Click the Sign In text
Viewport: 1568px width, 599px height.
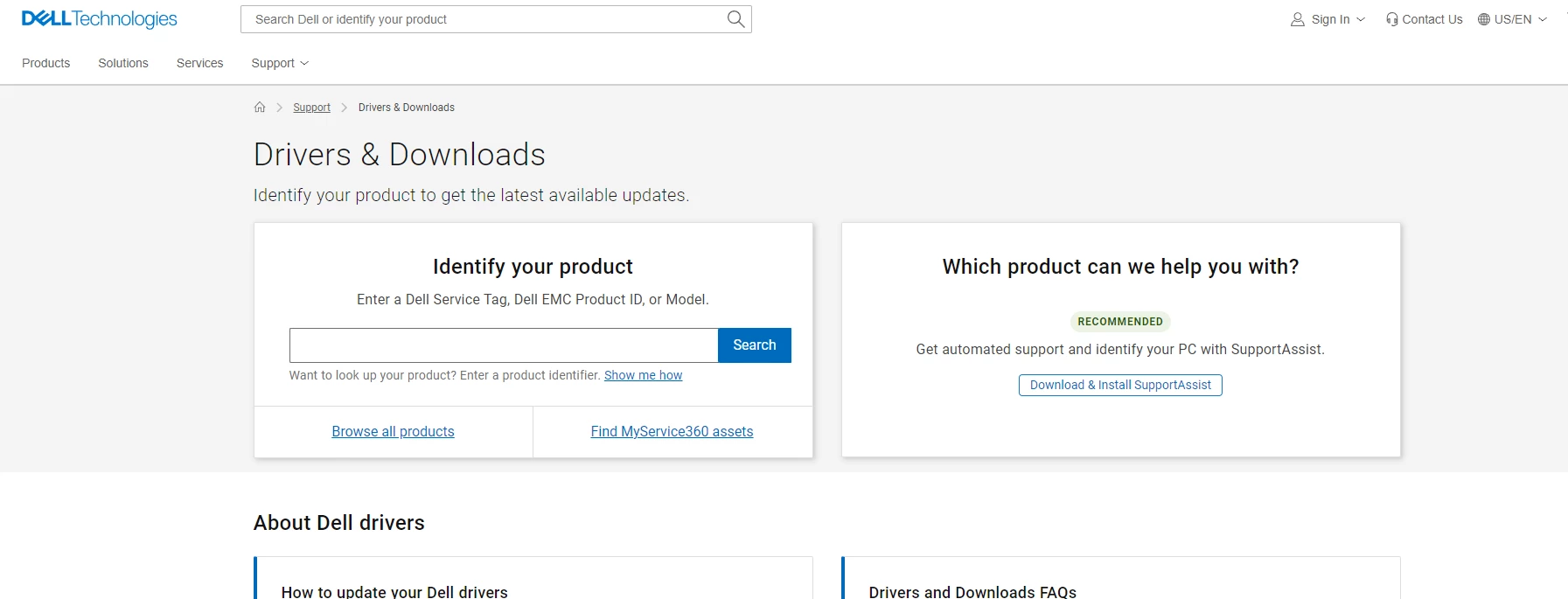1330,19
